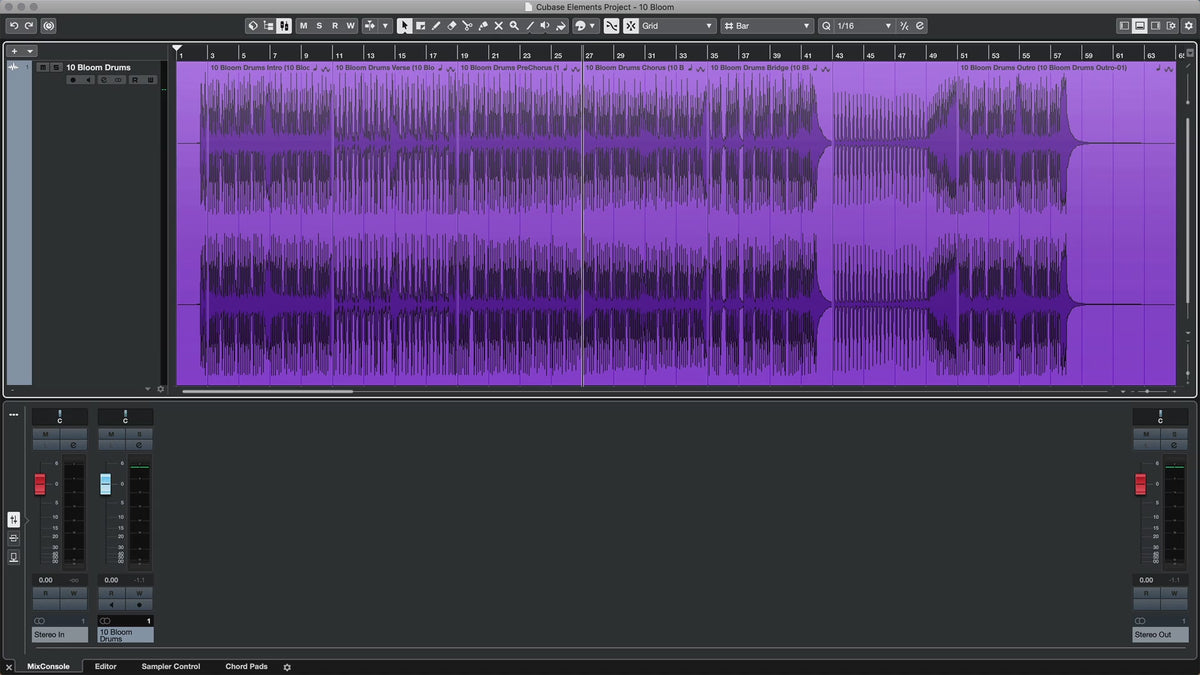Click the Add Track plus button
1200x675 pixels.
(15, 51)
